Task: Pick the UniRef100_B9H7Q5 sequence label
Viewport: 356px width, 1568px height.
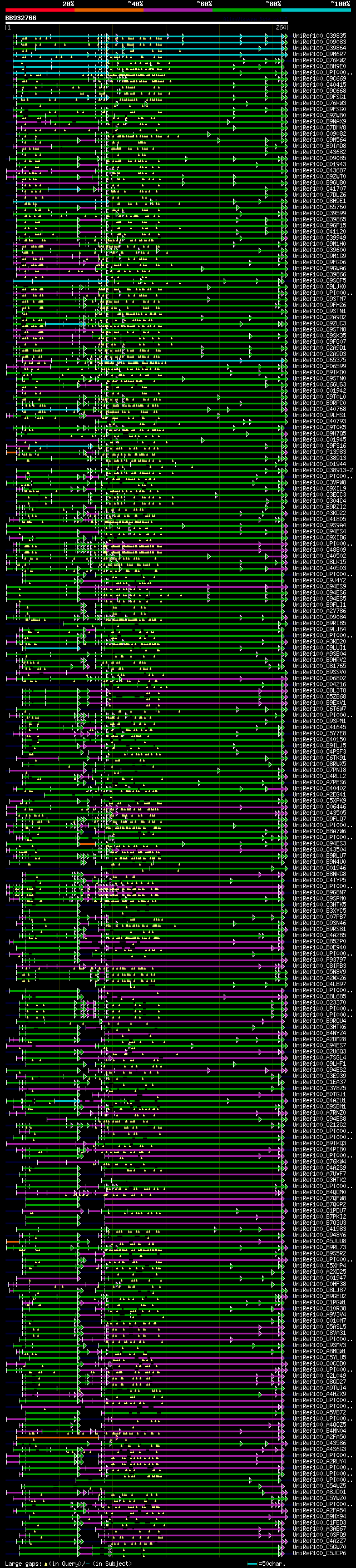Action: coord(319,433)
